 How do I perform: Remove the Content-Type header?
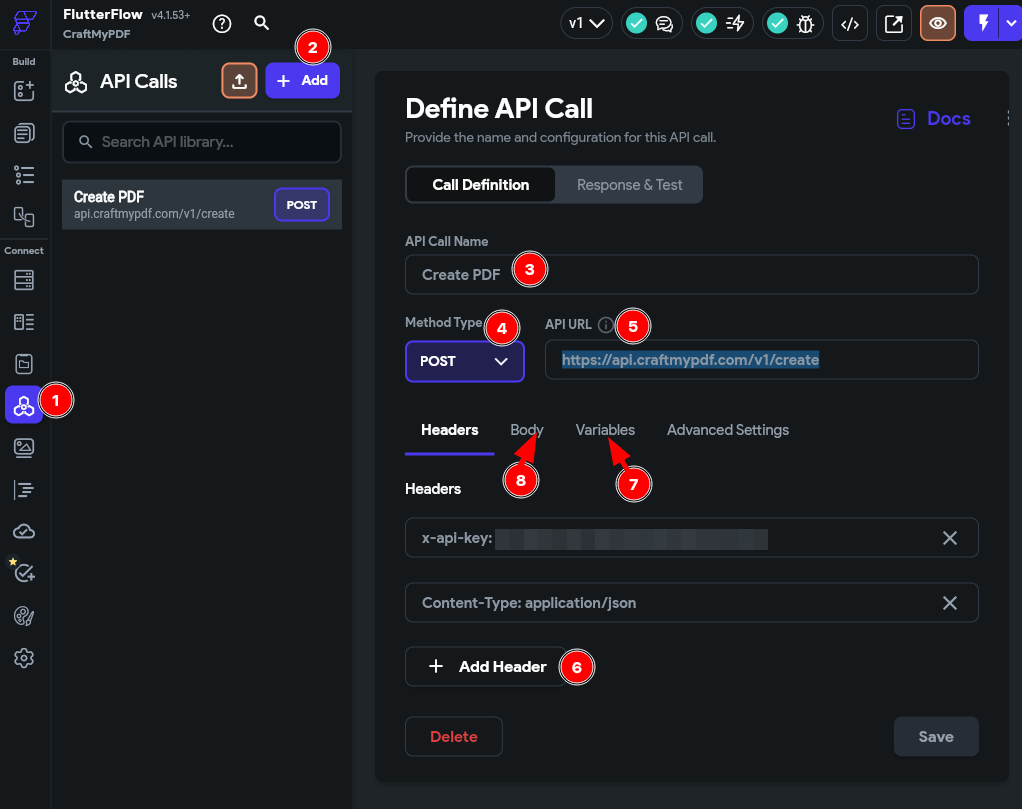click(x=950, y=603)
